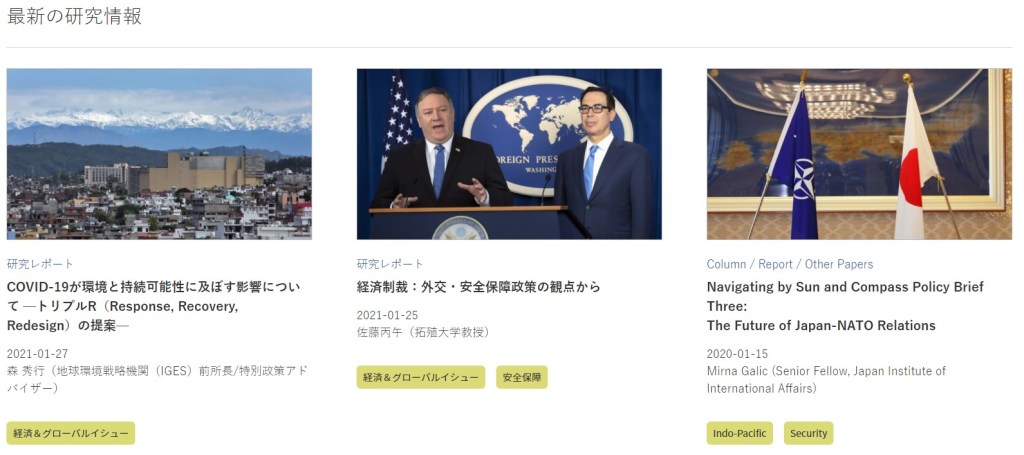Viewport: 1024px width, 455px height.
Task: Click 経済＆グローバルイシュー tag beside 安全保障
Action: pos(420,377)
